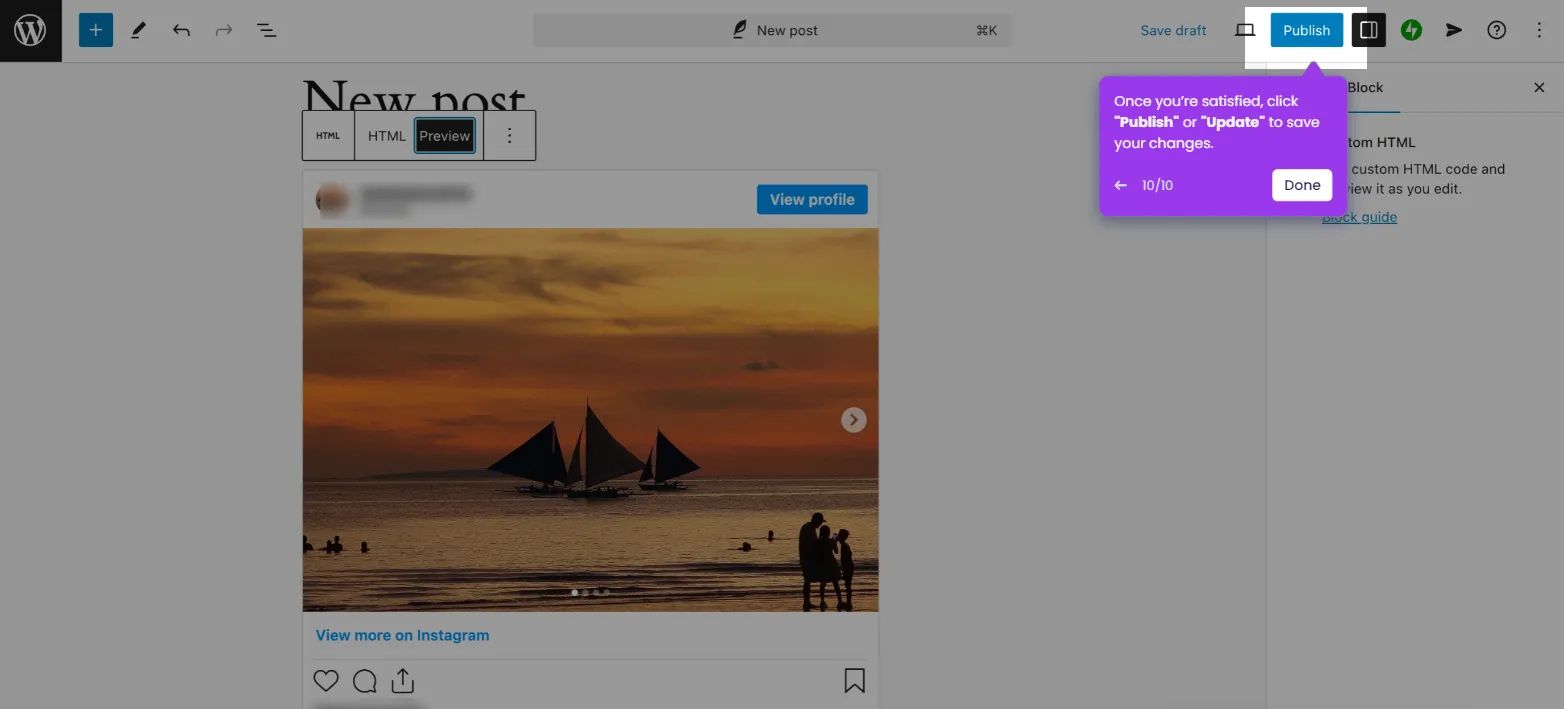Toggle the settings sidebar panel icon
This screenshot has height=709, width=1564.
(x=1369, y=30)
